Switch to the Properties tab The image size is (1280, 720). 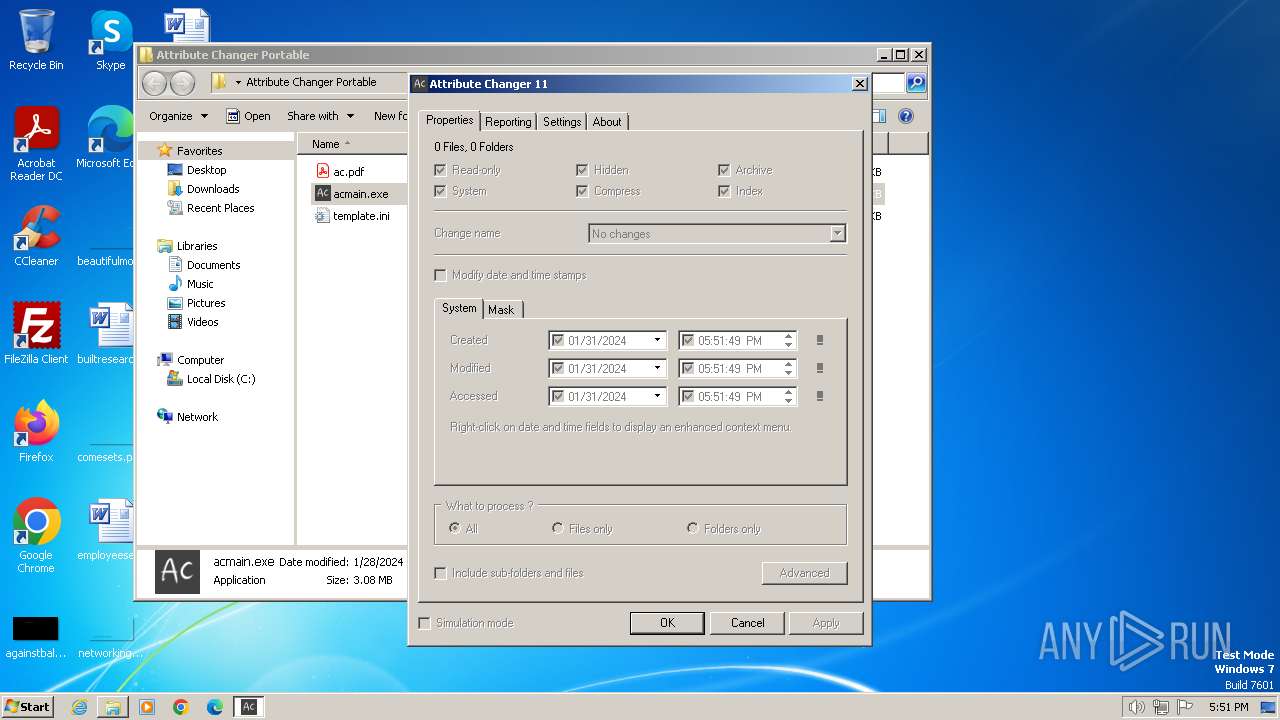tap(449, 120)
